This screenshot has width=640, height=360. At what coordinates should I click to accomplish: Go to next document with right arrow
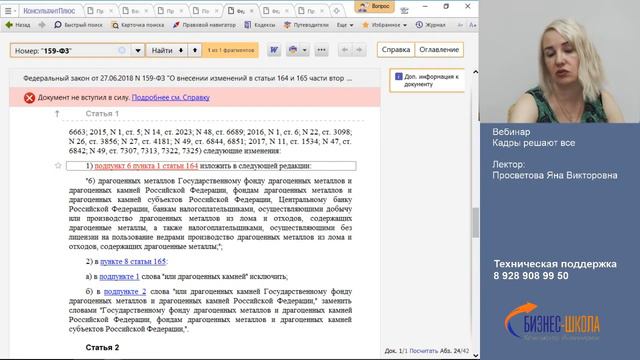359,50
